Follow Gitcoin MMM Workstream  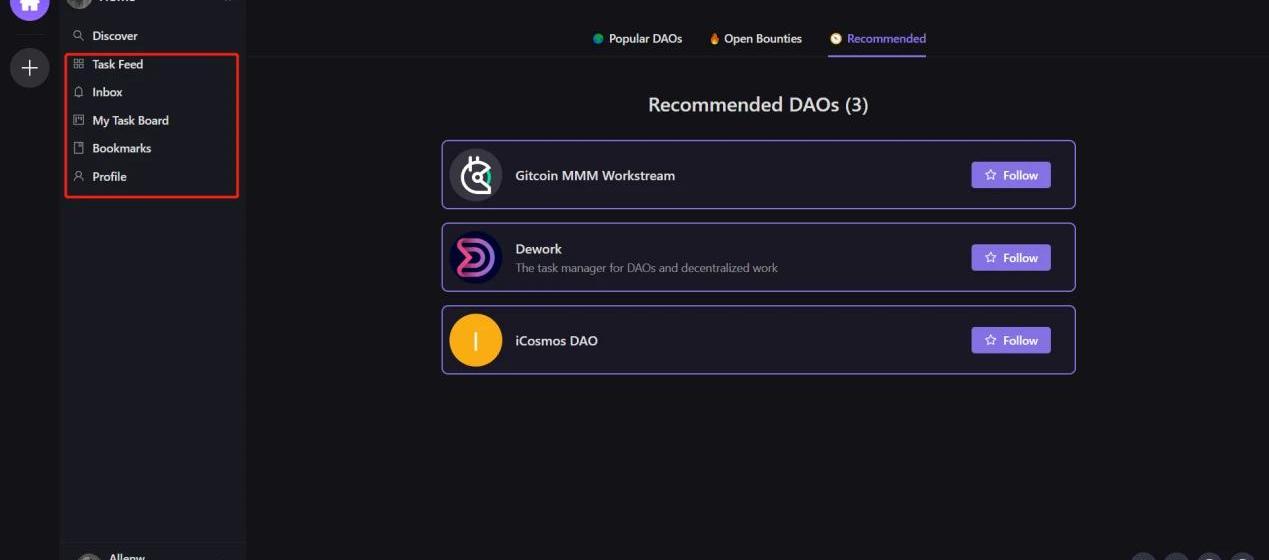coord(1010,175)
